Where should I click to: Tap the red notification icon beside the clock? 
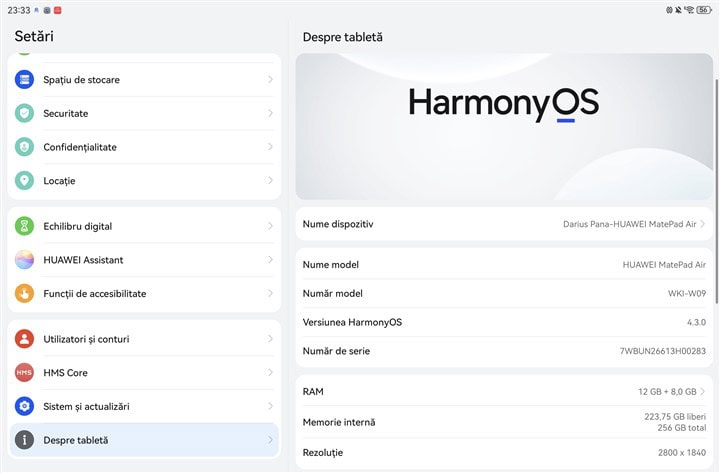(x=57, y=10)
